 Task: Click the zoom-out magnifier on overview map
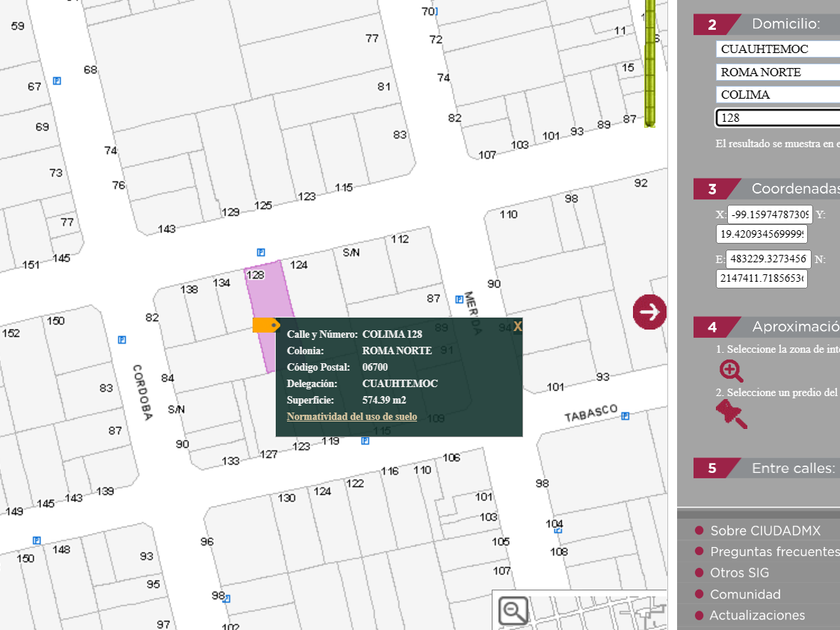coord(514,609)
